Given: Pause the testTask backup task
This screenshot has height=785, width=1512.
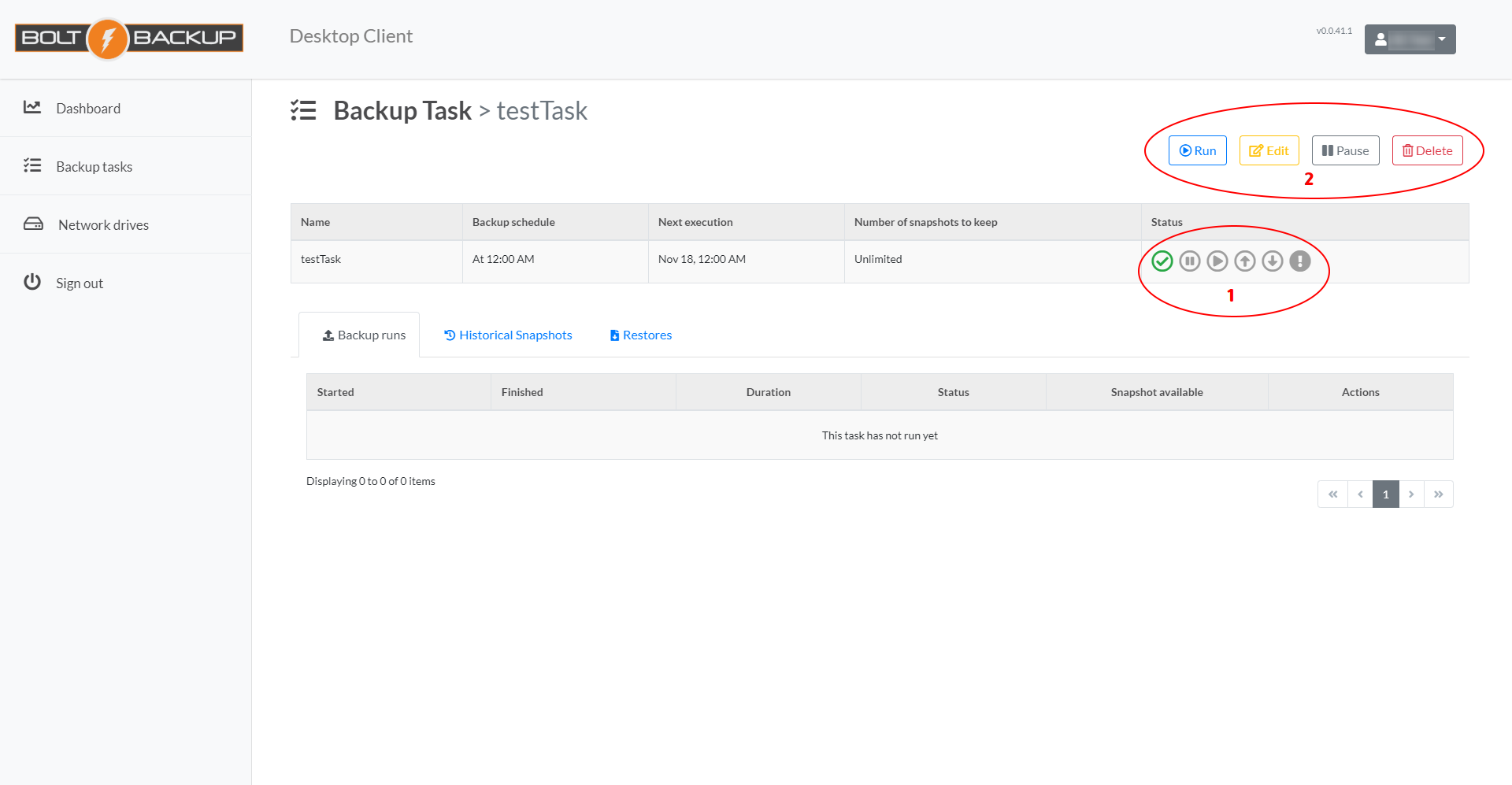Looking at the screenshot, I should (x=1345, y=150).
